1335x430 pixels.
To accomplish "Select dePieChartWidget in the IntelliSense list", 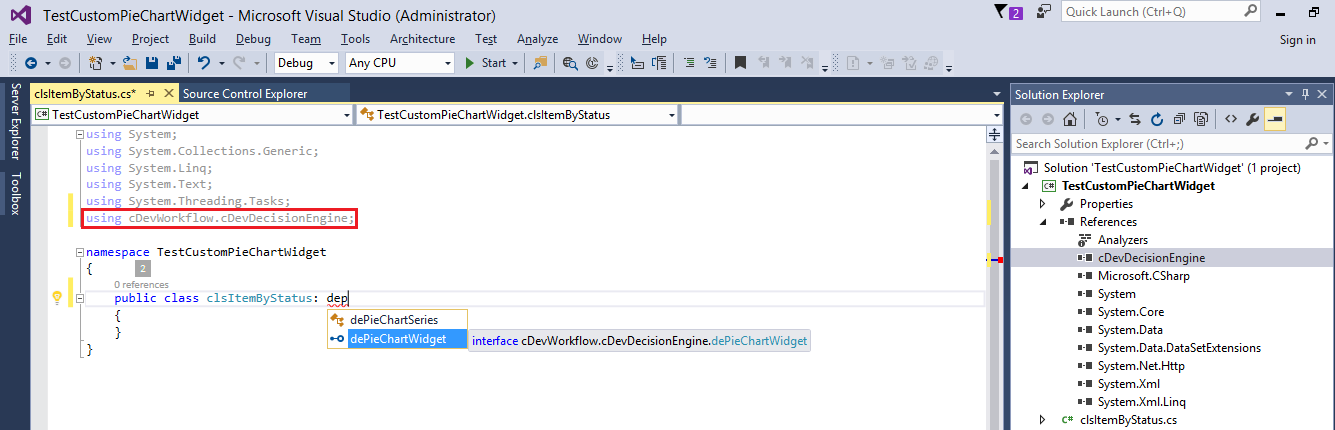I will coord(397,339).
